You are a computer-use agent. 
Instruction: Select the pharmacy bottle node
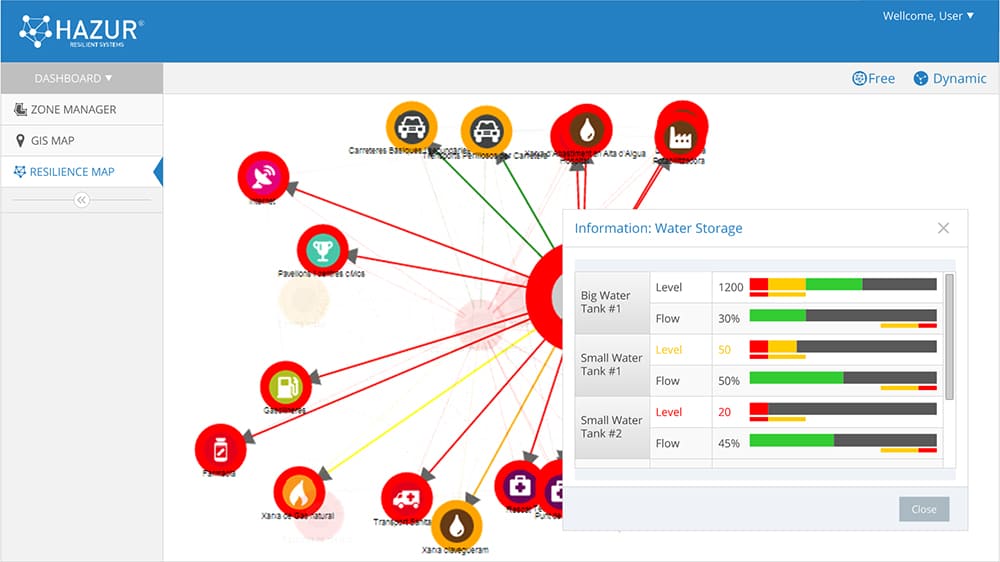[x=221, y=450]
